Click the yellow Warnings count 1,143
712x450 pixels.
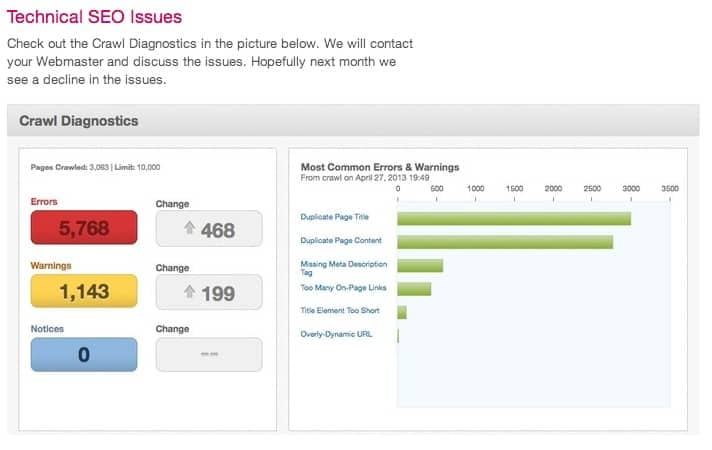tap(84, 291)
